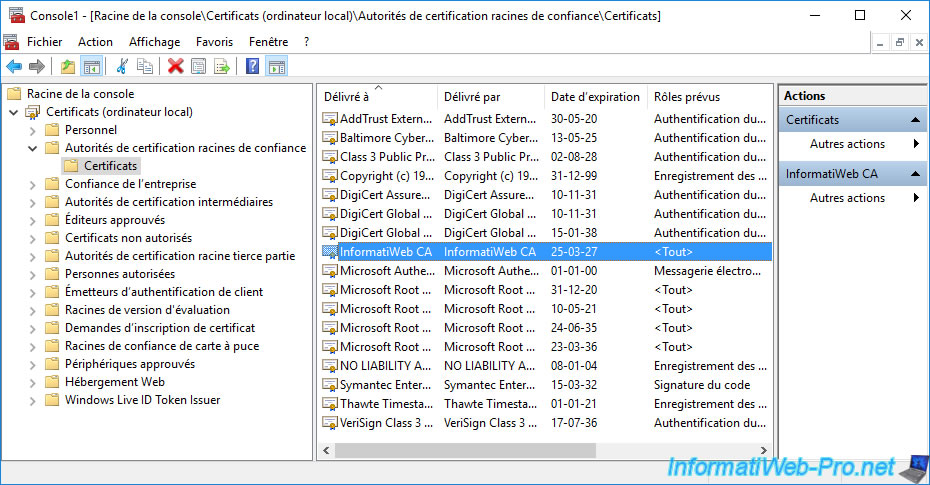930x485 pixels.
Task: Select the Certificats subfolder in tree
Action: pos(110,166)
